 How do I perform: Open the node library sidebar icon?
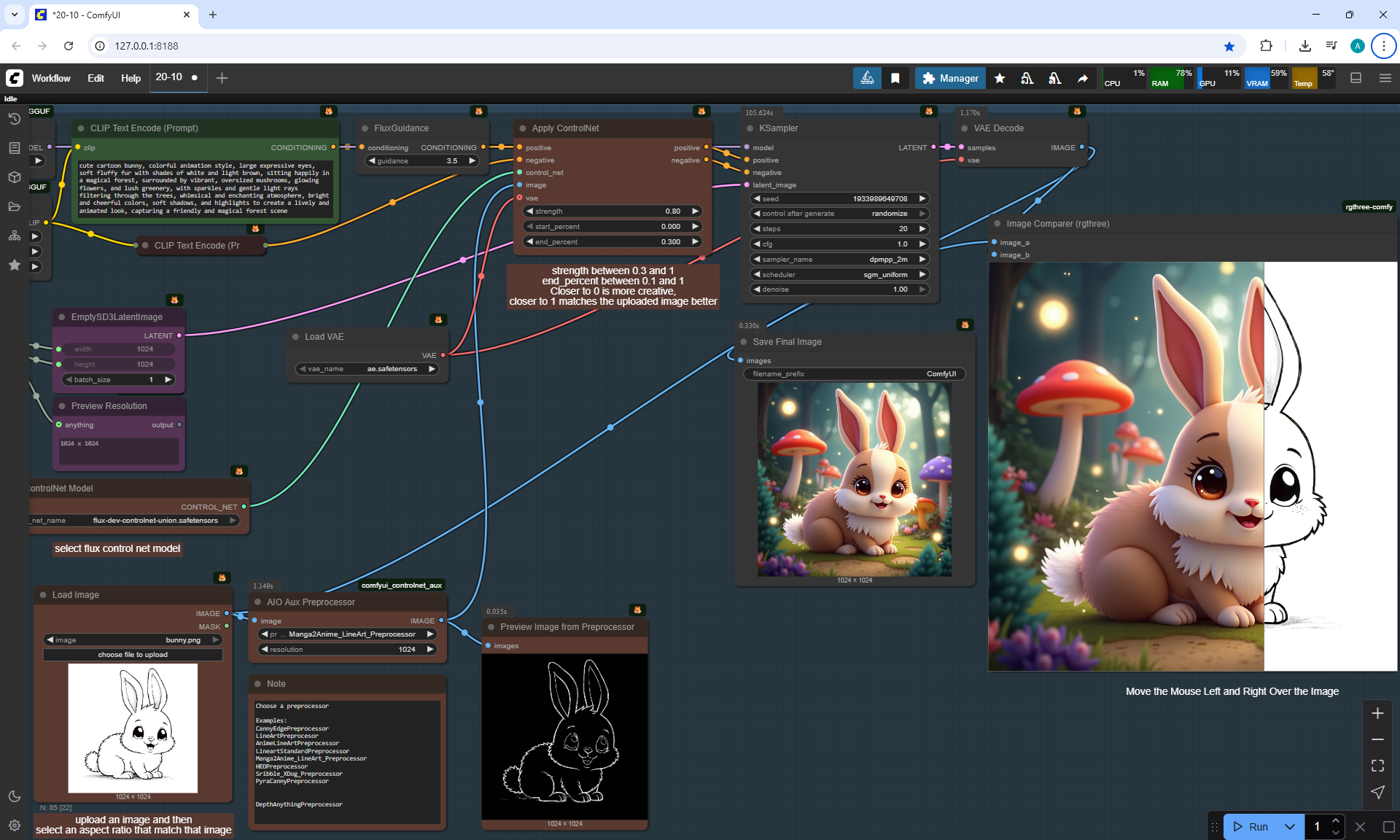click(14, 148)
